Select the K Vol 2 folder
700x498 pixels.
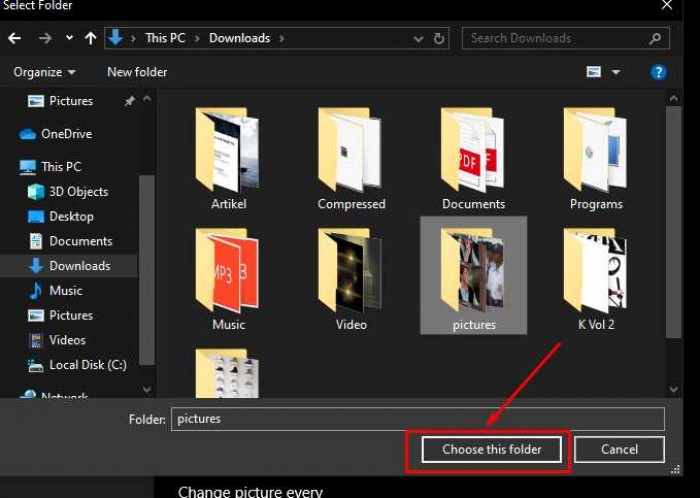[x=596, y=279]
